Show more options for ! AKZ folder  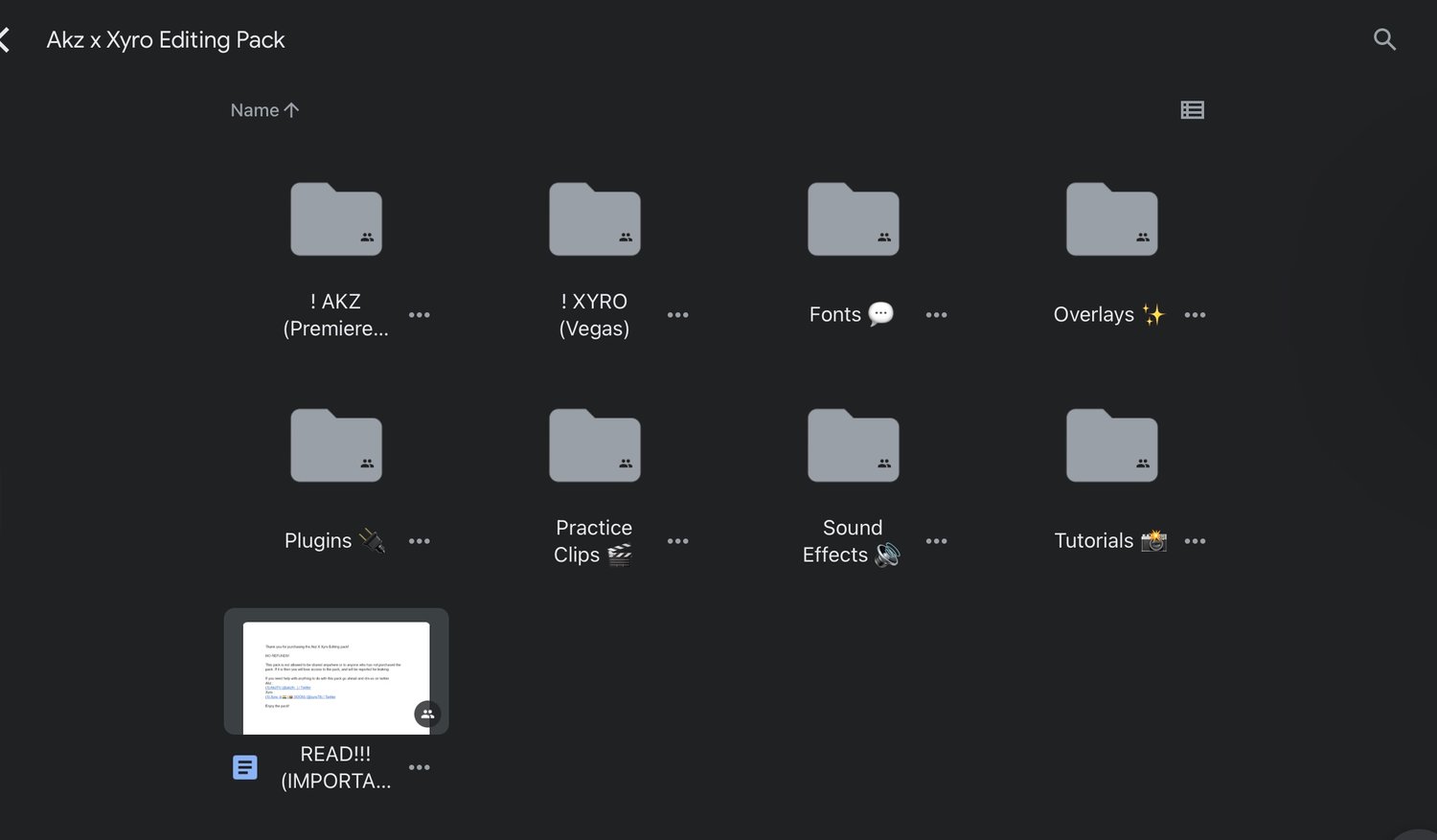click(420, 315)
